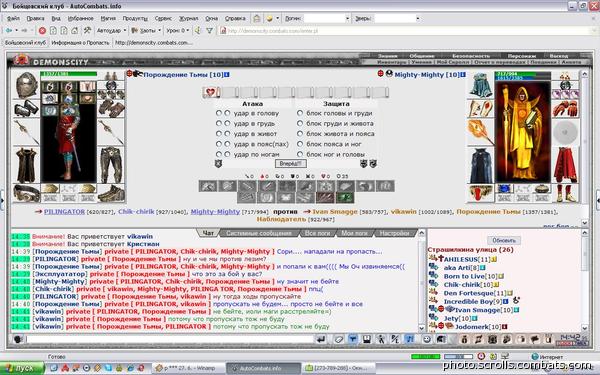
Task: Click the heart ability slot icon
Action: tap(210, 92)
